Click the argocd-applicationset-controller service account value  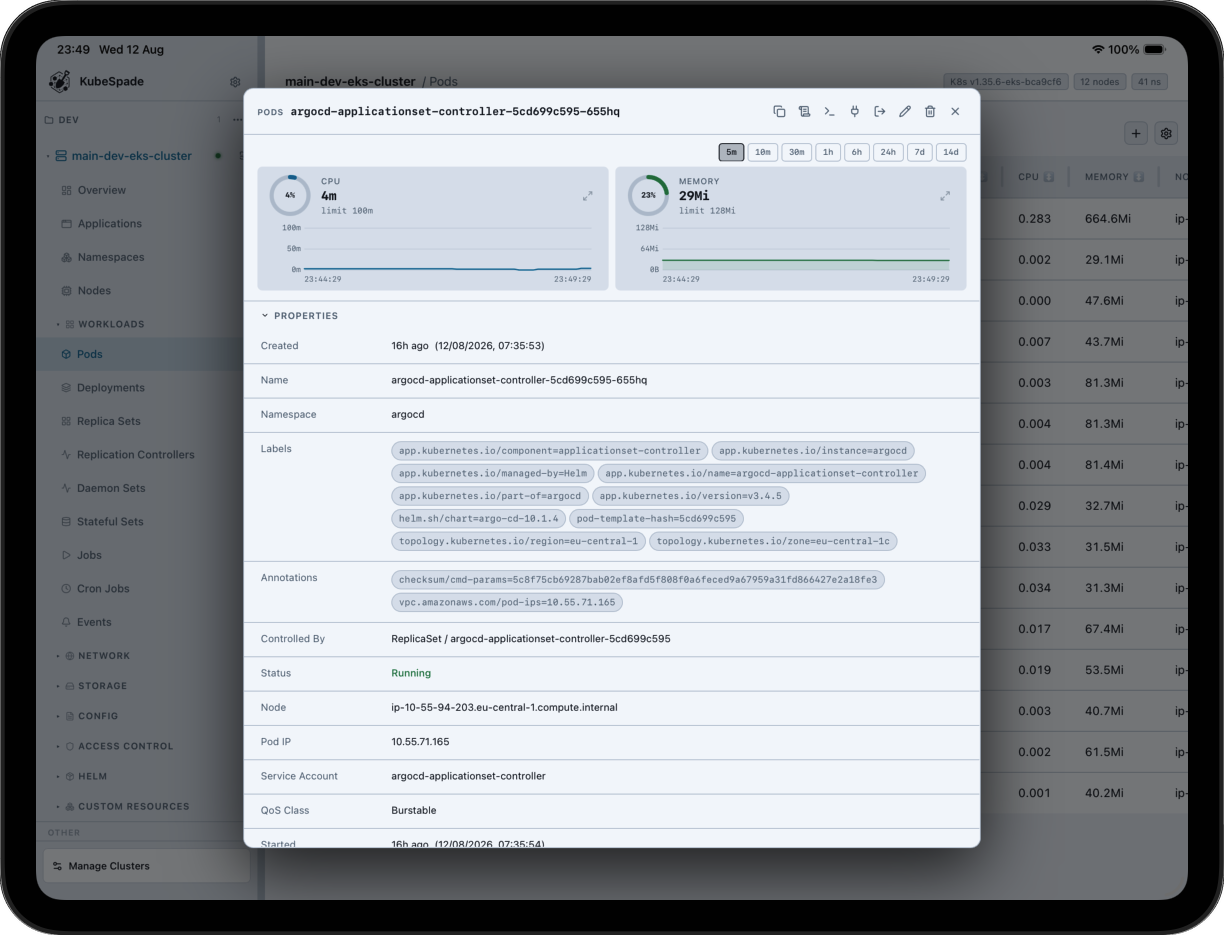click(x=468, y=776)
